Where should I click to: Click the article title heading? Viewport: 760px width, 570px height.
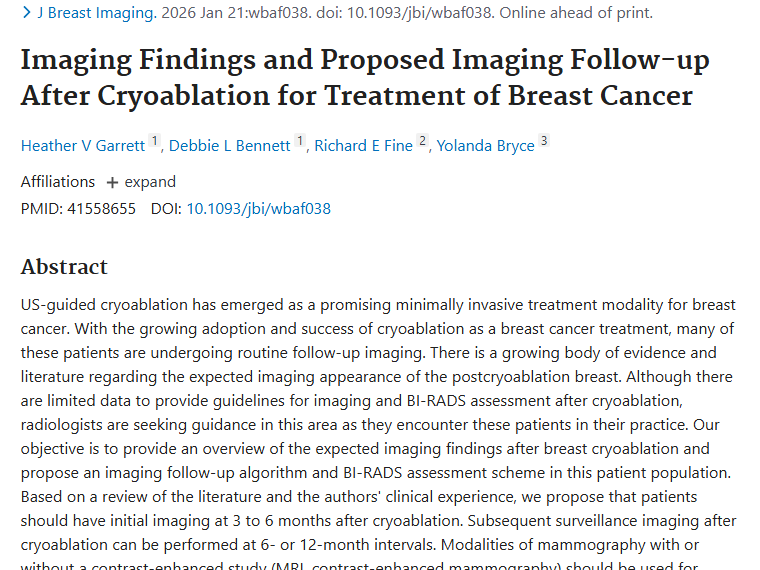pos(364,78)
